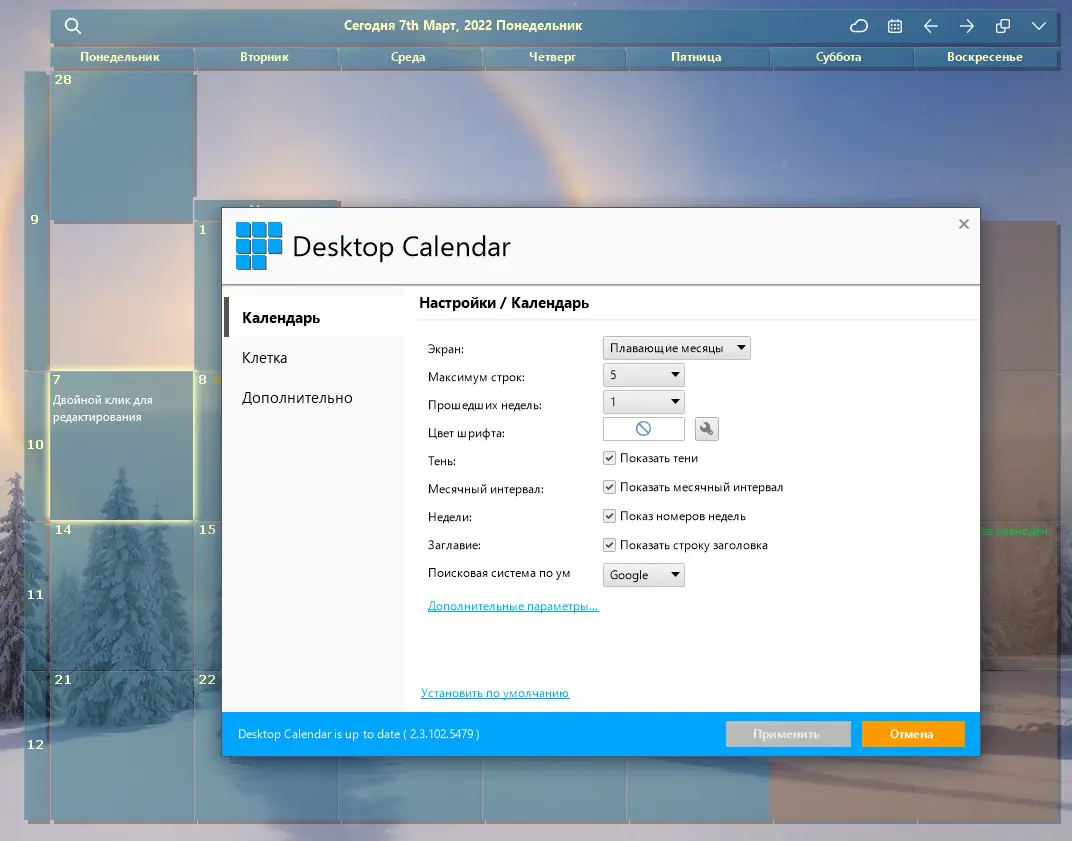Click the overlapping windows icon in top bar
The width and height of the screenshot is (1072, 841).
point(1003,26)
